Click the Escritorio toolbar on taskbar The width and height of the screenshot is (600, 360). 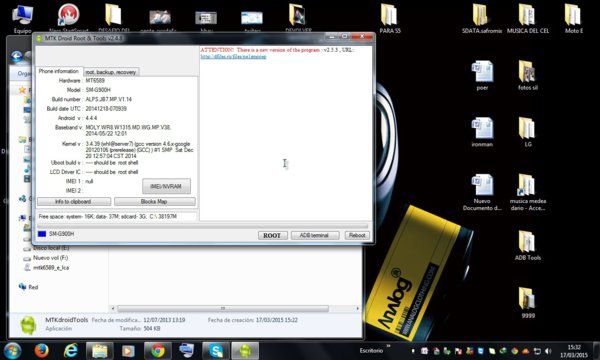(371, 350)
